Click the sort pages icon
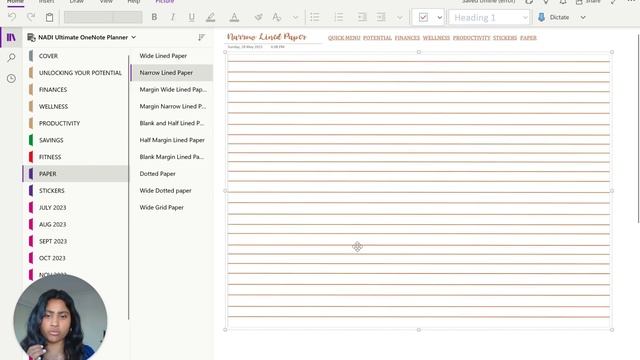The height and width of the screenshot is (360, 640). [x=201, y=38]
